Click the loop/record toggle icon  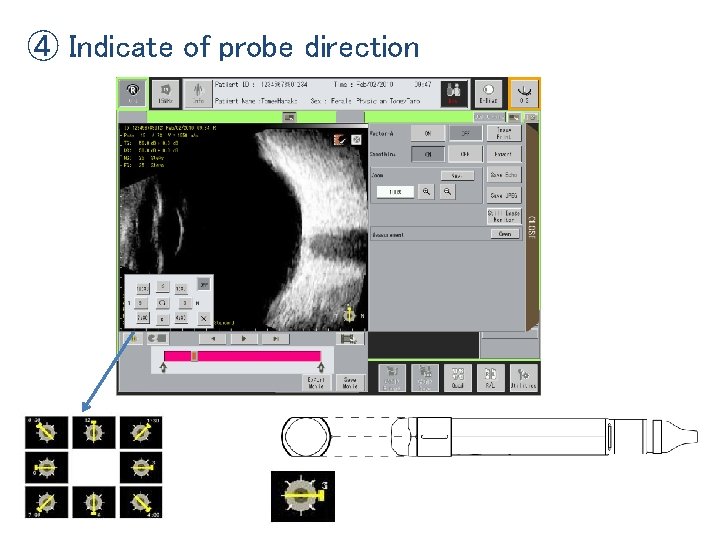tap(157, 339)
